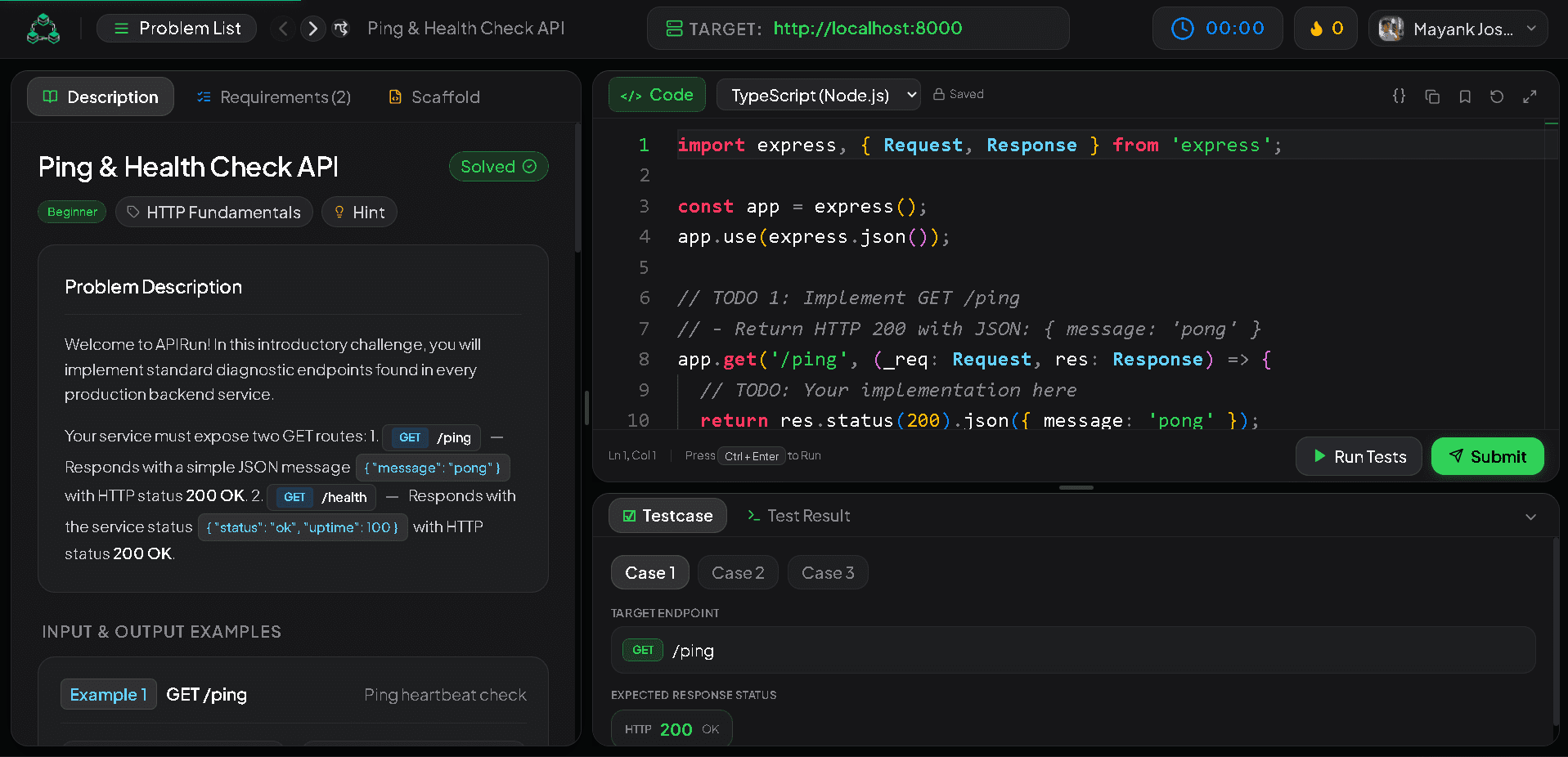Click the Saved lock indicator
The image size is (1568, 757).
click(959, 94)
